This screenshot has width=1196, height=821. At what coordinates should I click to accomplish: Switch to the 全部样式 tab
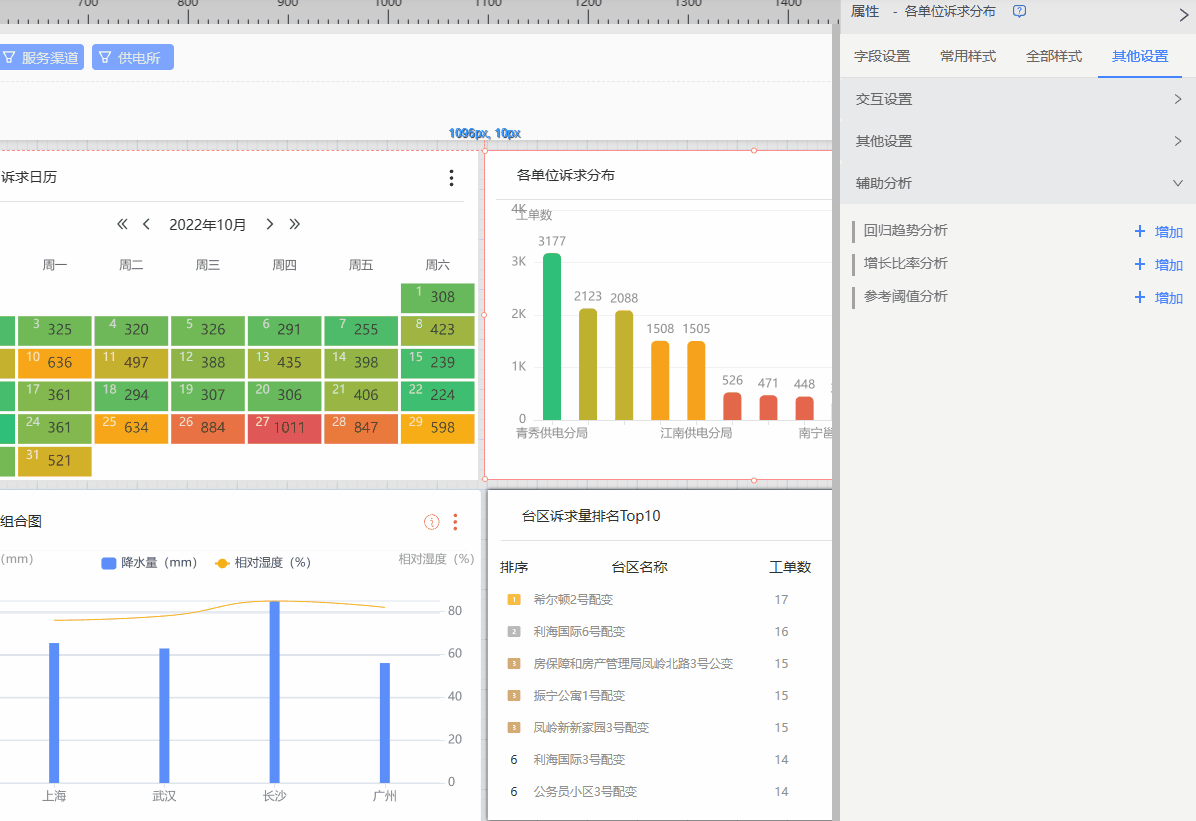pyautogui.click(x=1054, y=56)
